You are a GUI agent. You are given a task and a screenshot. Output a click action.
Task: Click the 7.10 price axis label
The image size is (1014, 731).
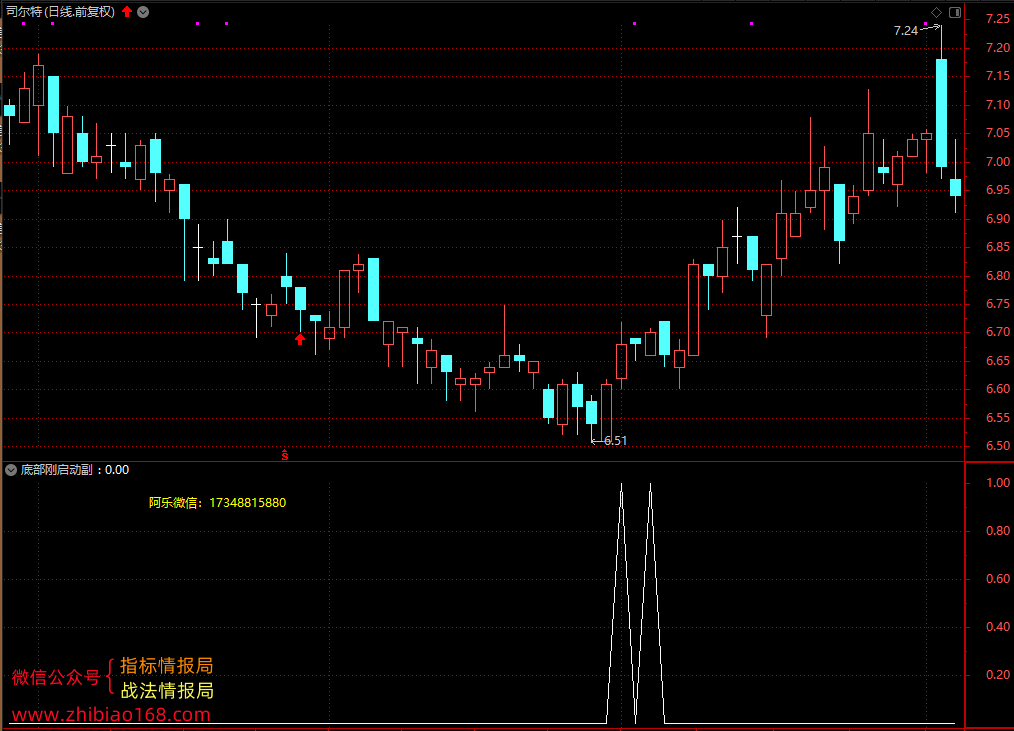[x=998, y=104]
